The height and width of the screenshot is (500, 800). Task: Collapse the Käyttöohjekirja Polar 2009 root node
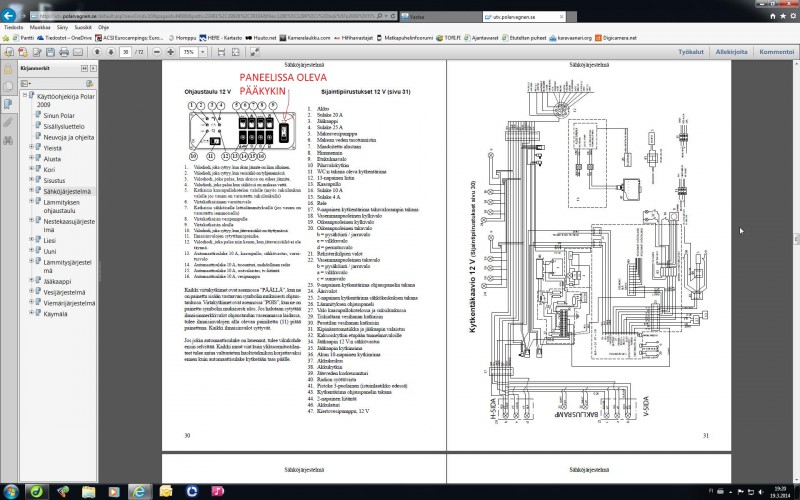click(x=24, y=96)
